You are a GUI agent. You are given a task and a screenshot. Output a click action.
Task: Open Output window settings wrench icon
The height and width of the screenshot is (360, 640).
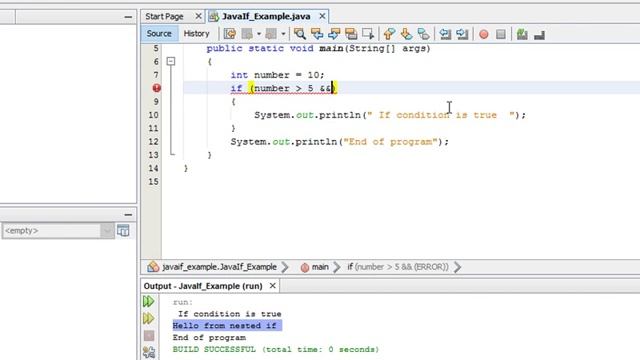(149, 352)
